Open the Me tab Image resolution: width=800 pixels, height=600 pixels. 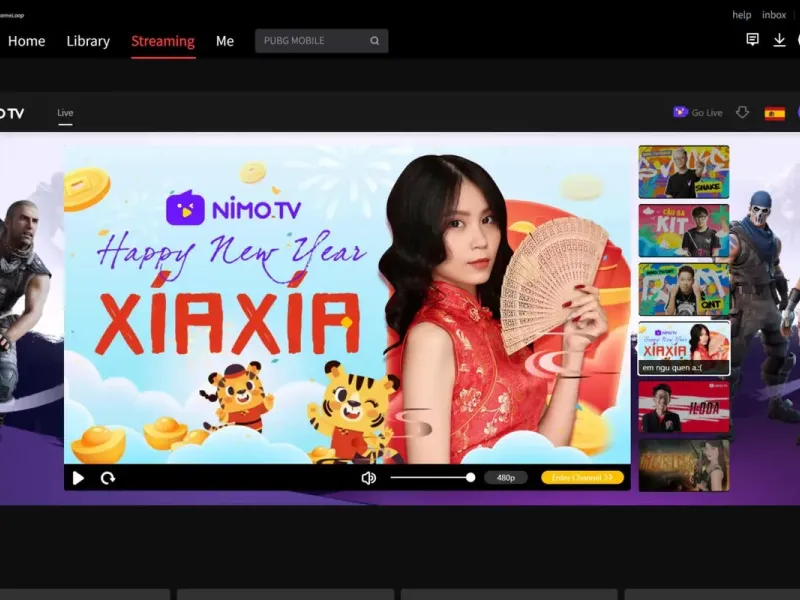[224, 41]
